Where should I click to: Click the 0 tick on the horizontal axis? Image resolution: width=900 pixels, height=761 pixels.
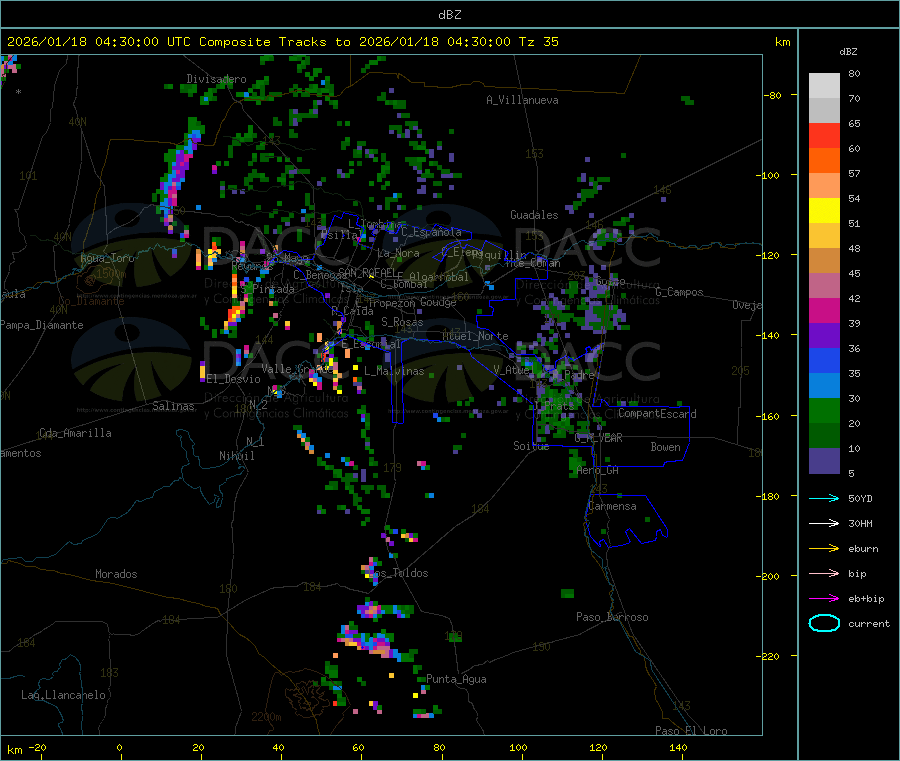point(119,747)
